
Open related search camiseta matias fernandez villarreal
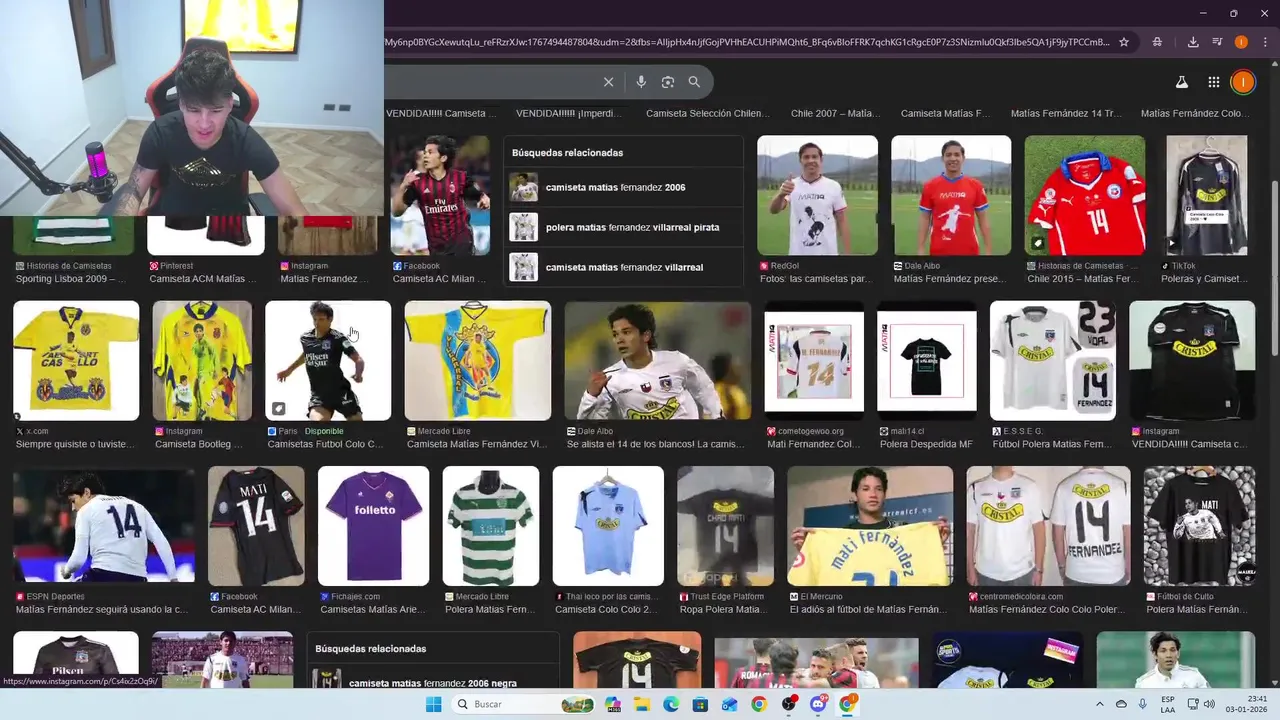[625, 267]
